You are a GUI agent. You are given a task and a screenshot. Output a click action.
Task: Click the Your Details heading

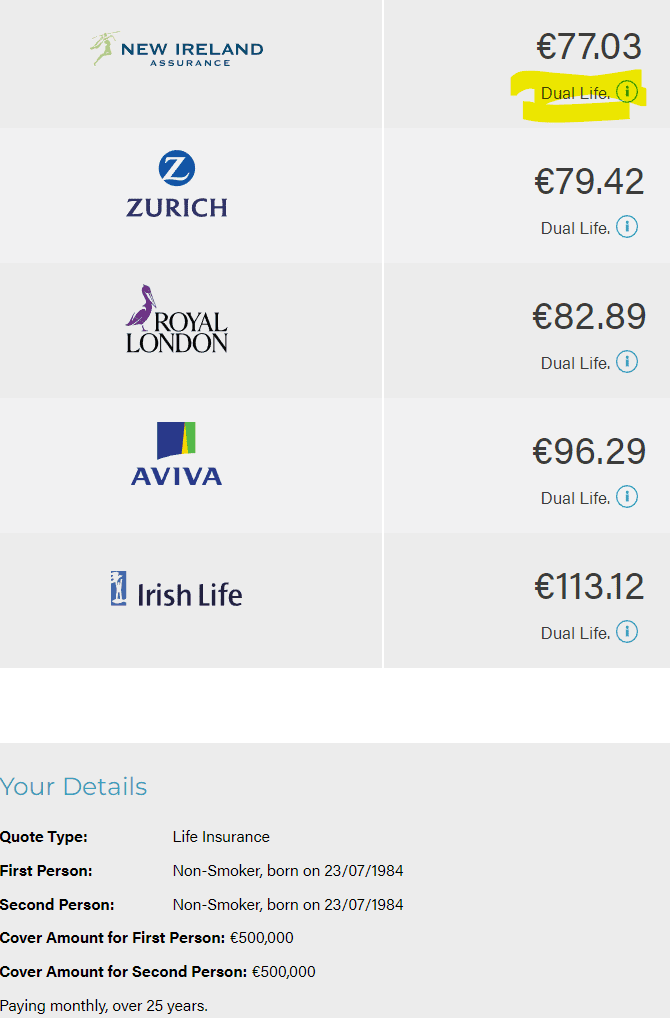[74, 787]
